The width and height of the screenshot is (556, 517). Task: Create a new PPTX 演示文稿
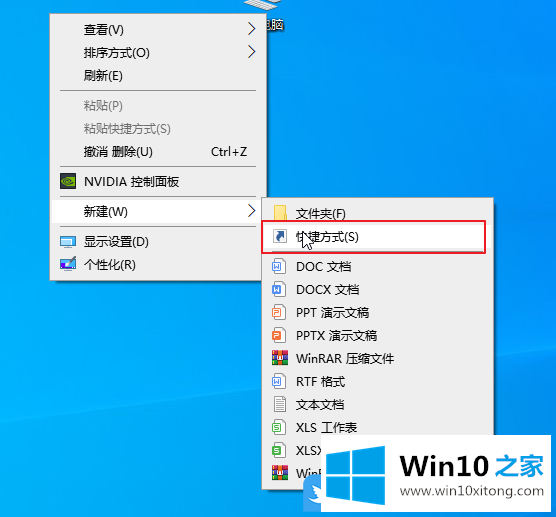[377, 335]
